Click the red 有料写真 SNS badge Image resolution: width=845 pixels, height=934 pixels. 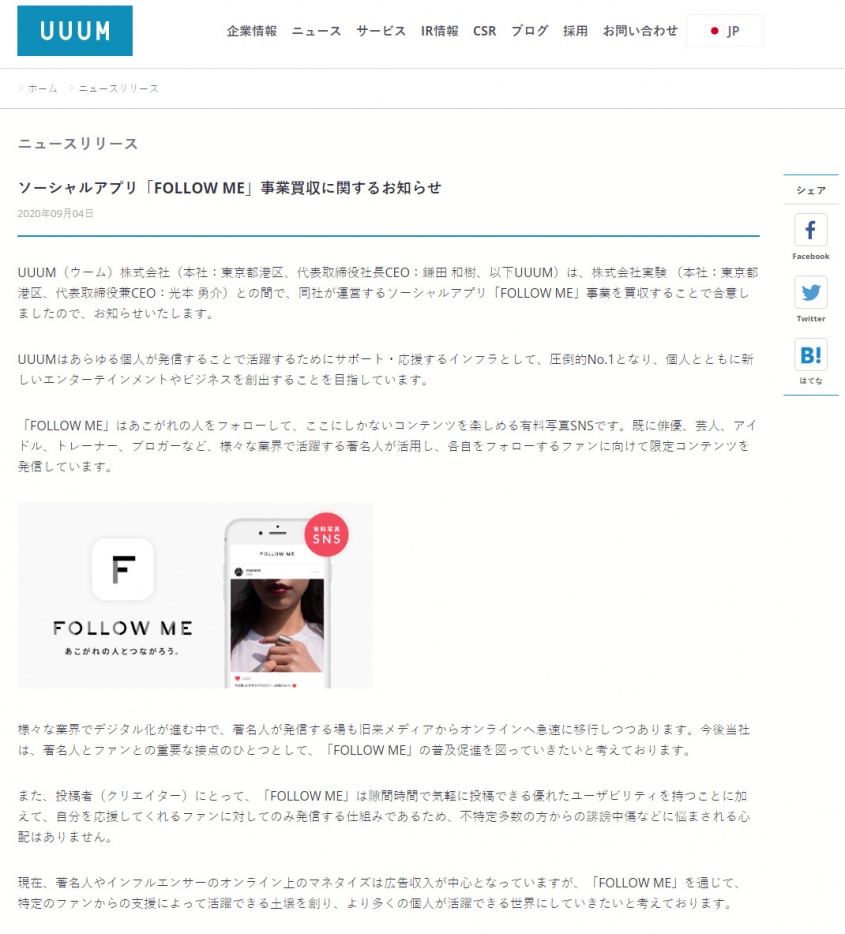pyautogui.click(x=326, y=534)
